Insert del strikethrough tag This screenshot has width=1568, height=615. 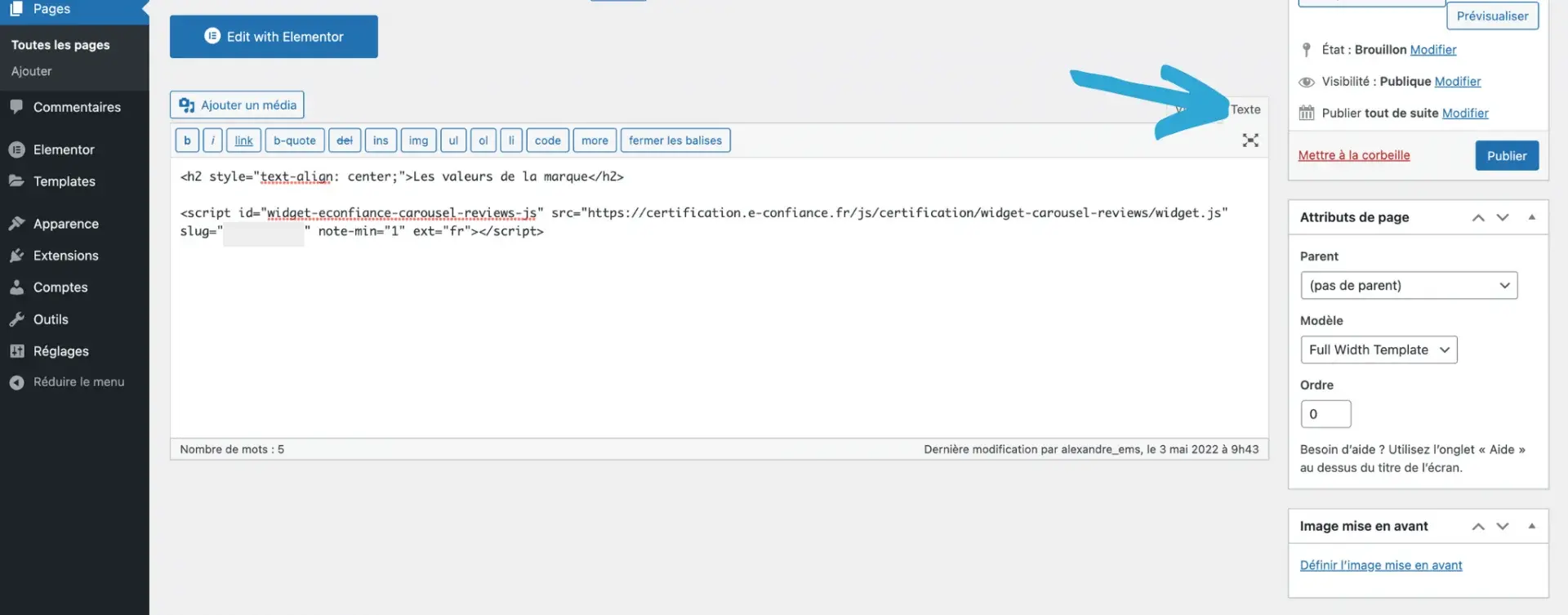[345, 140]
